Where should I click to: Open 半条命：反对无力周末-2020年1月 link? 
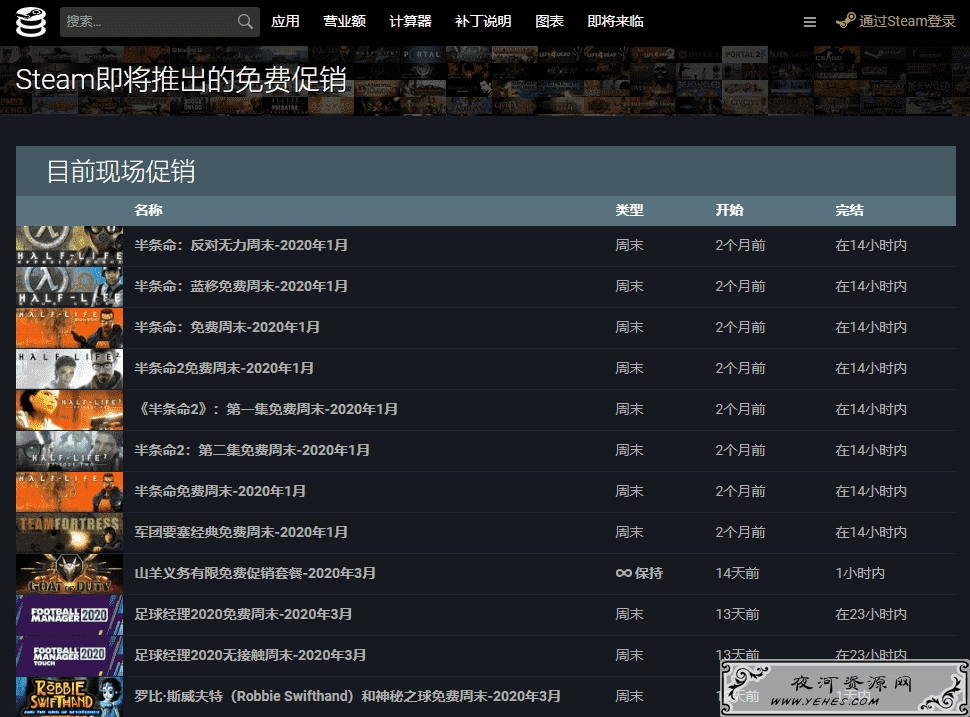(x=241, y=246)
